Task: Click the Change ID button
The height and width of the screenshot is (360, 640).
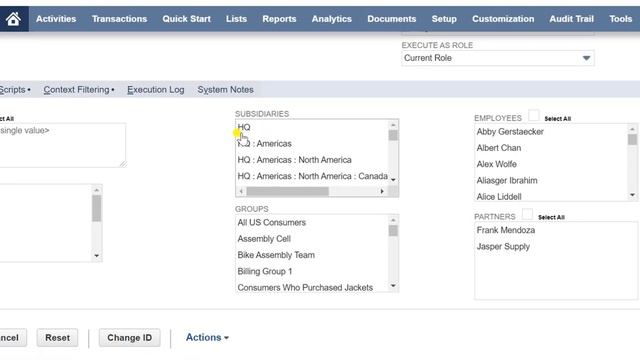Action: click(129, 338)
